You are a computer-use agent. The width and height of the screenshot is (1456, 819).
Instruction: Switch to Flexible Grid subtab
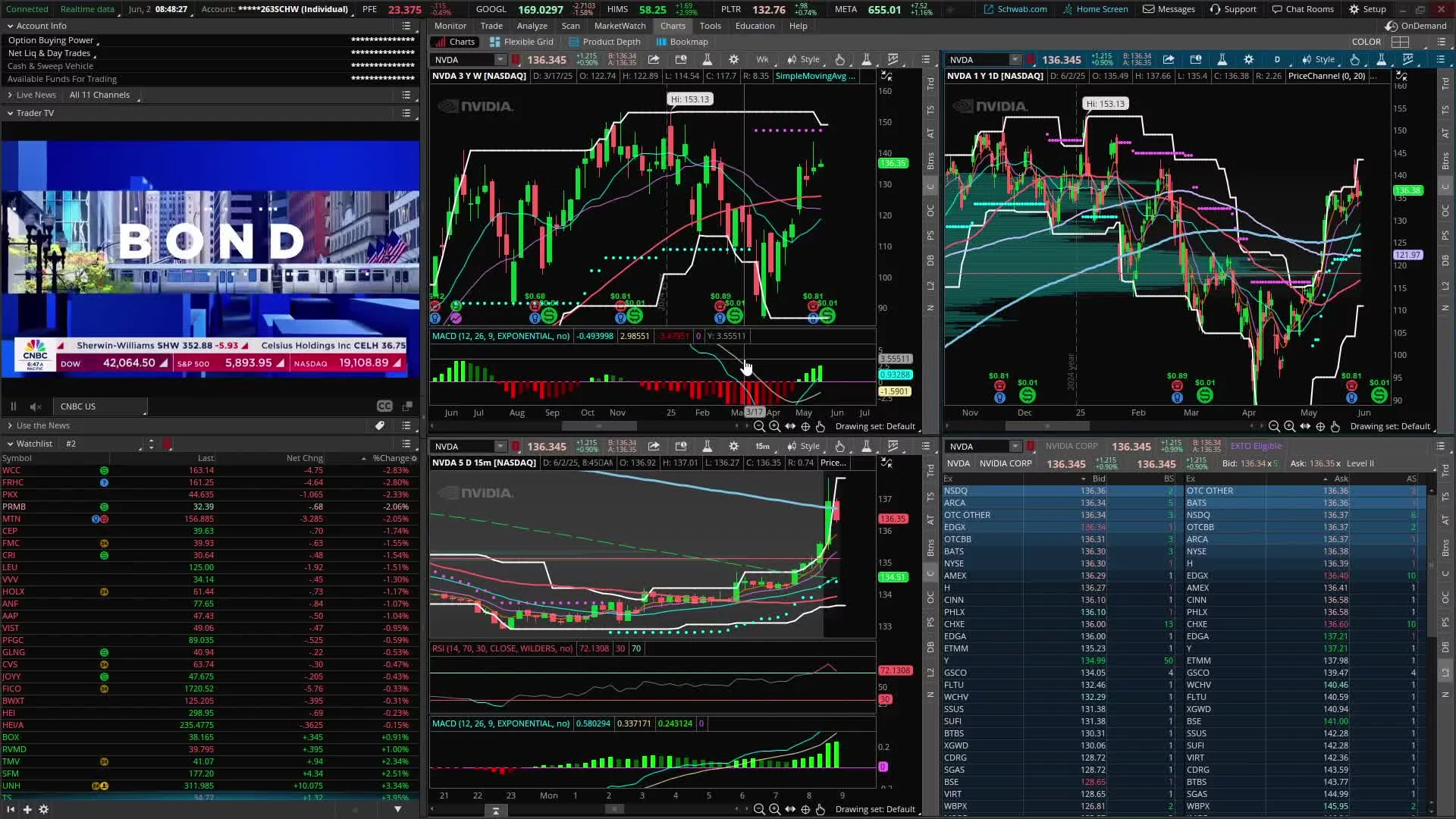point(522,42)
